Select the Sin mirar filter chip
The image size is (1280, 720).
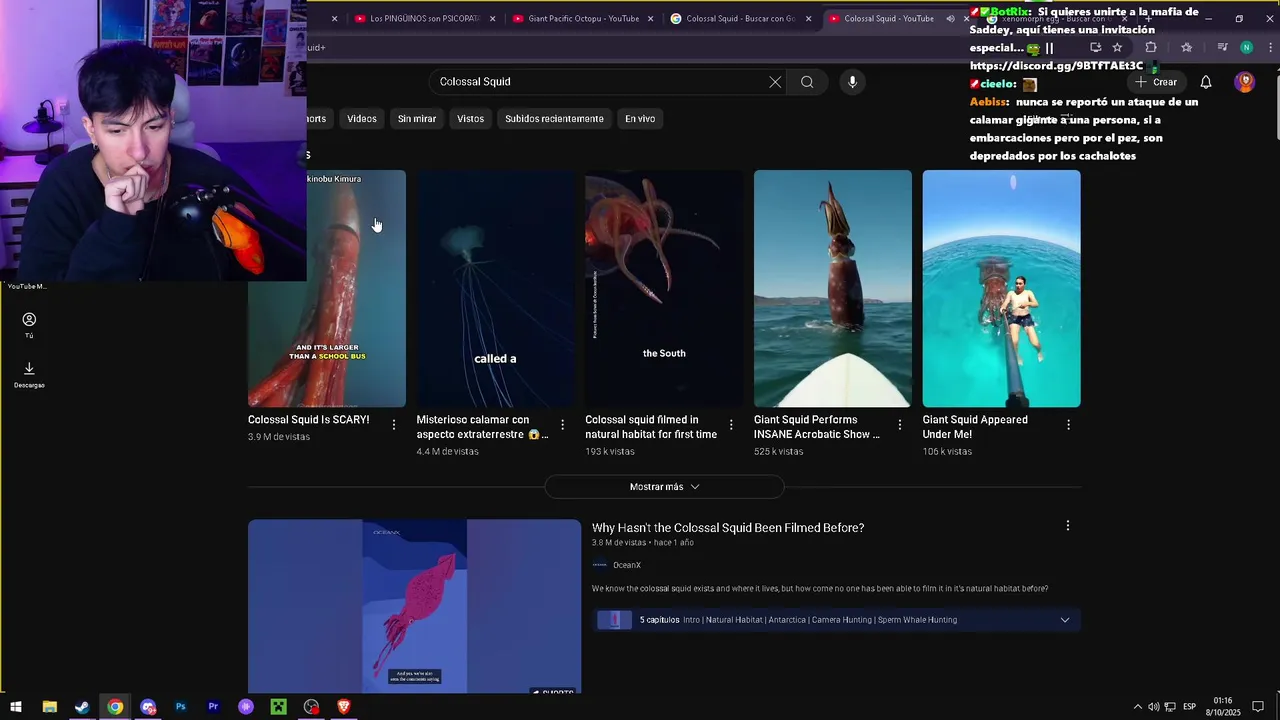click(417, 119)
